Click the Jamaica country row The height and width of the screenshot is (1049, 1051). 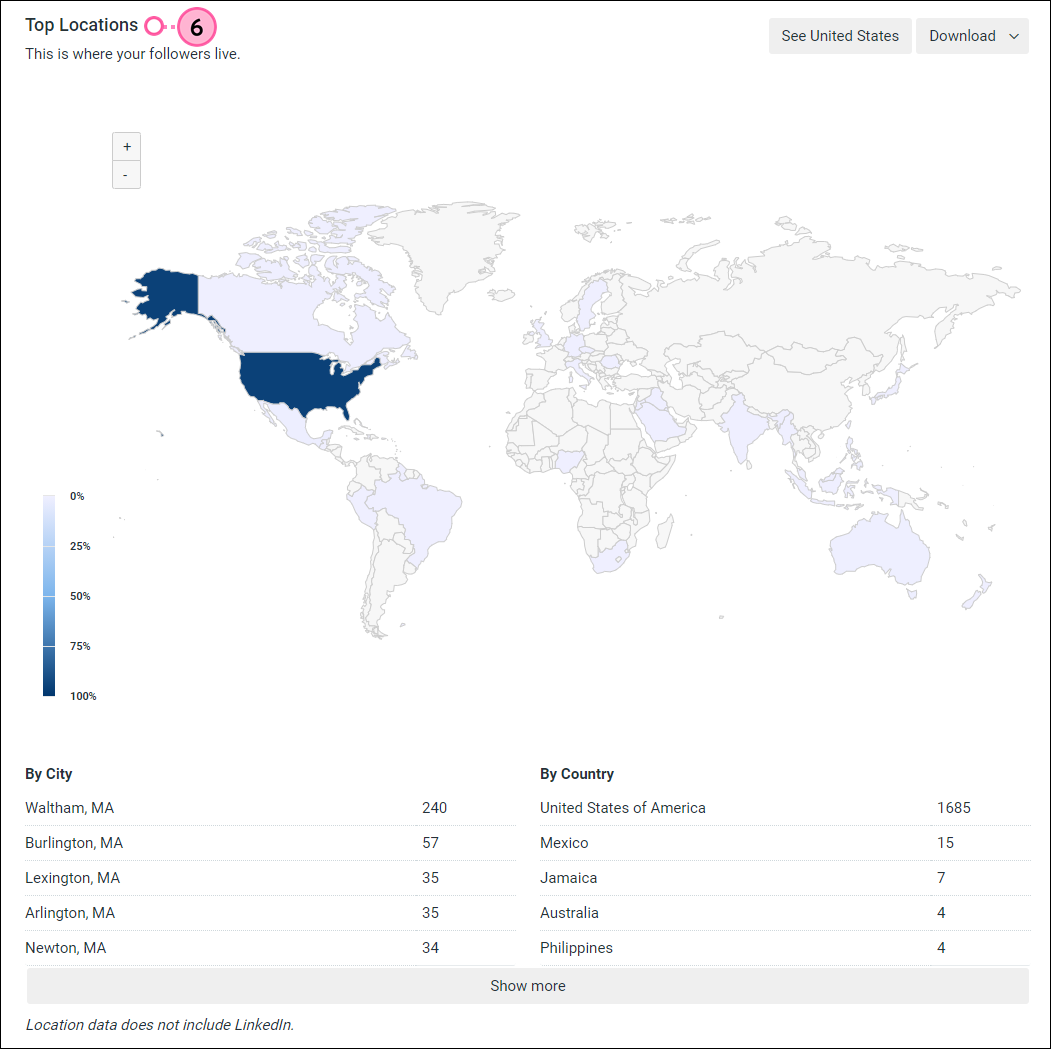click(x=785, y=877)
